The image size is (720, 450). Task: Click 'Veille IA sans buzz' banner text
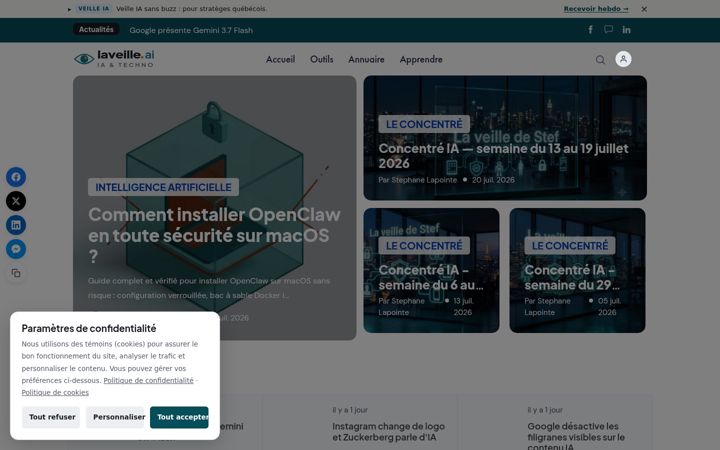coord(191,9)
